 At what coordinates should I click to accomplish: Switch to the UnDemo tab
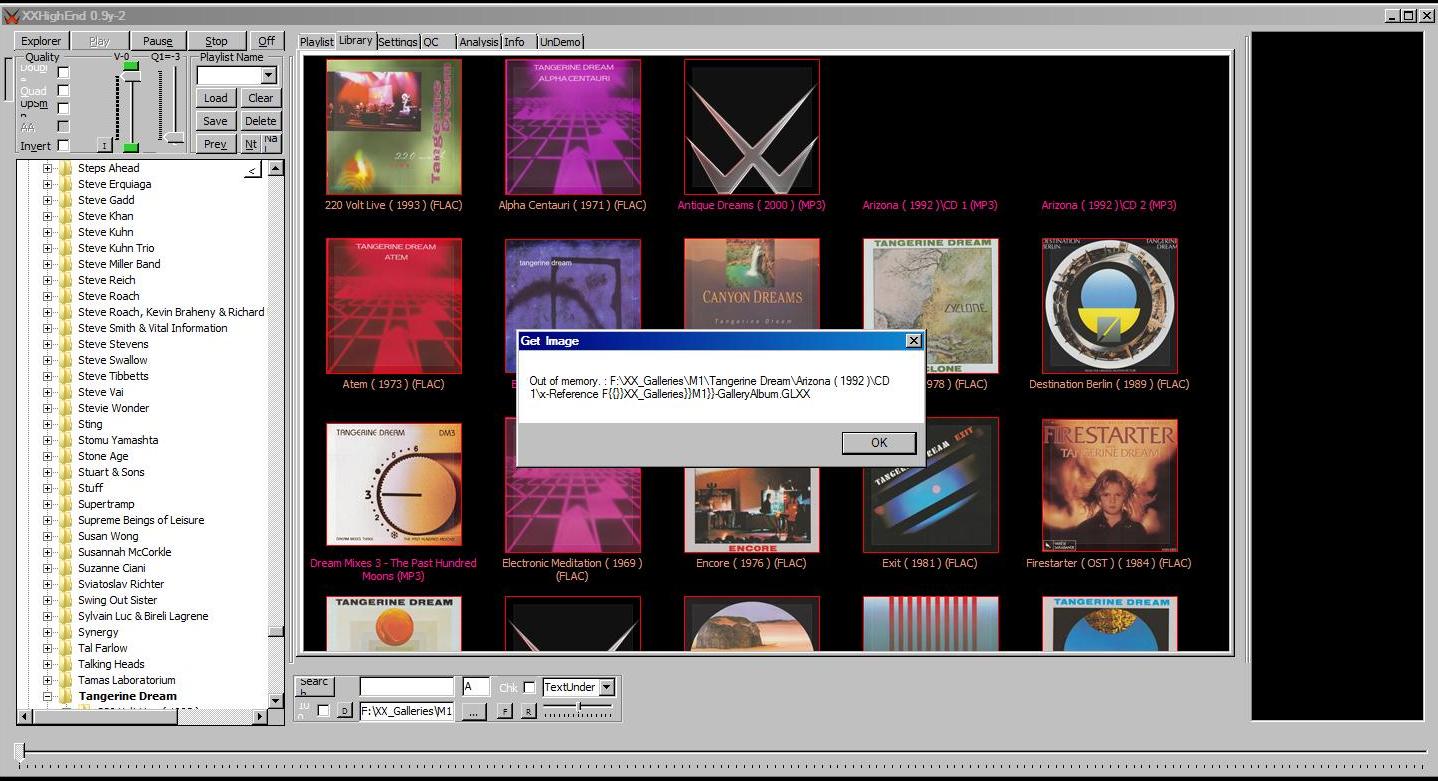click(560, 42)
